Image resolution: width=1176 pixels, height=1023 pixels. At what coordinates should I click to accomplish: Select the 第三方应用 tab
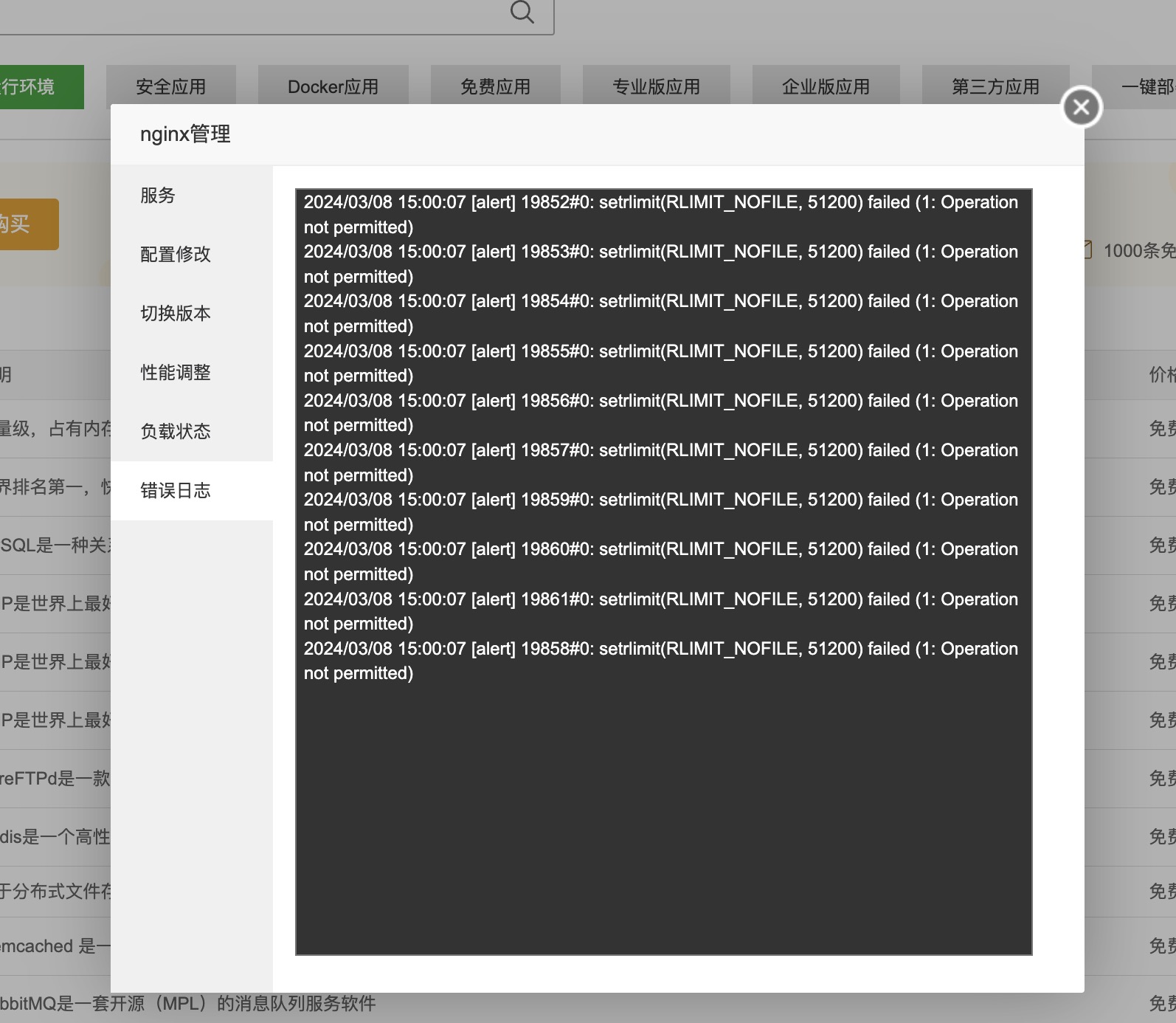995,86
